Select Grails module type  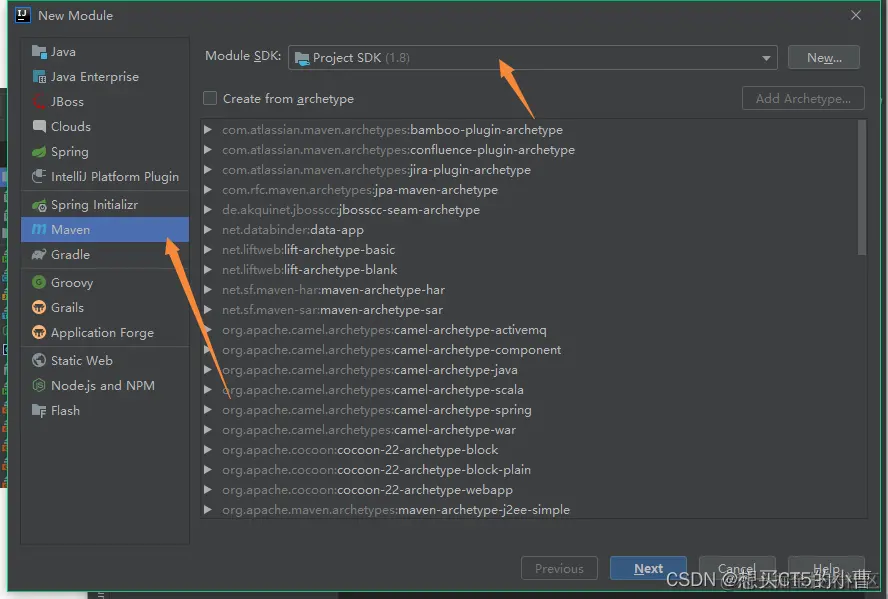(x=105, y=307)
